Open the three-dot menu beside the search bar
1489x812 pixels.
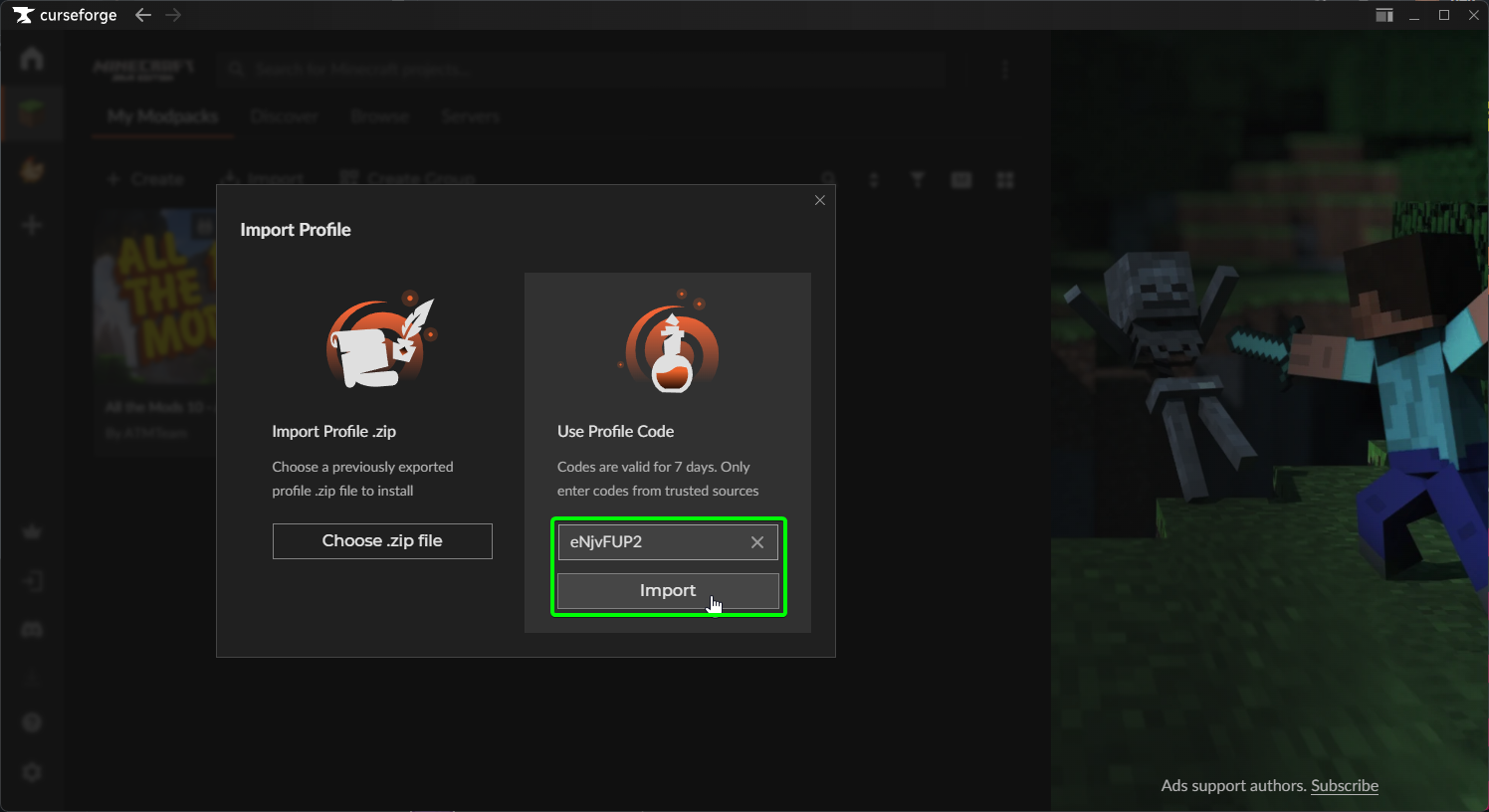tap(1005, 69)
